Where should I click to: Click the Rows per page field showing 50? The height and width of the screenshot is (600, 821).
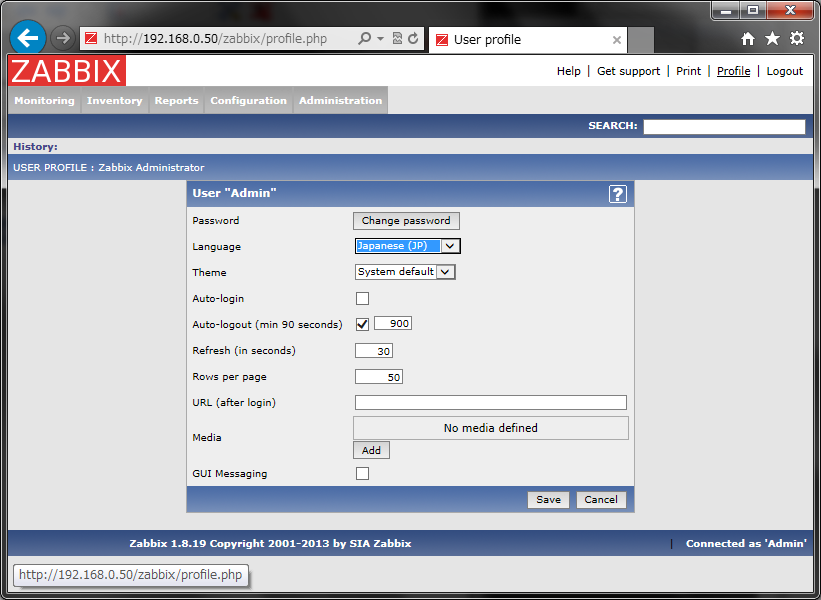379,377
